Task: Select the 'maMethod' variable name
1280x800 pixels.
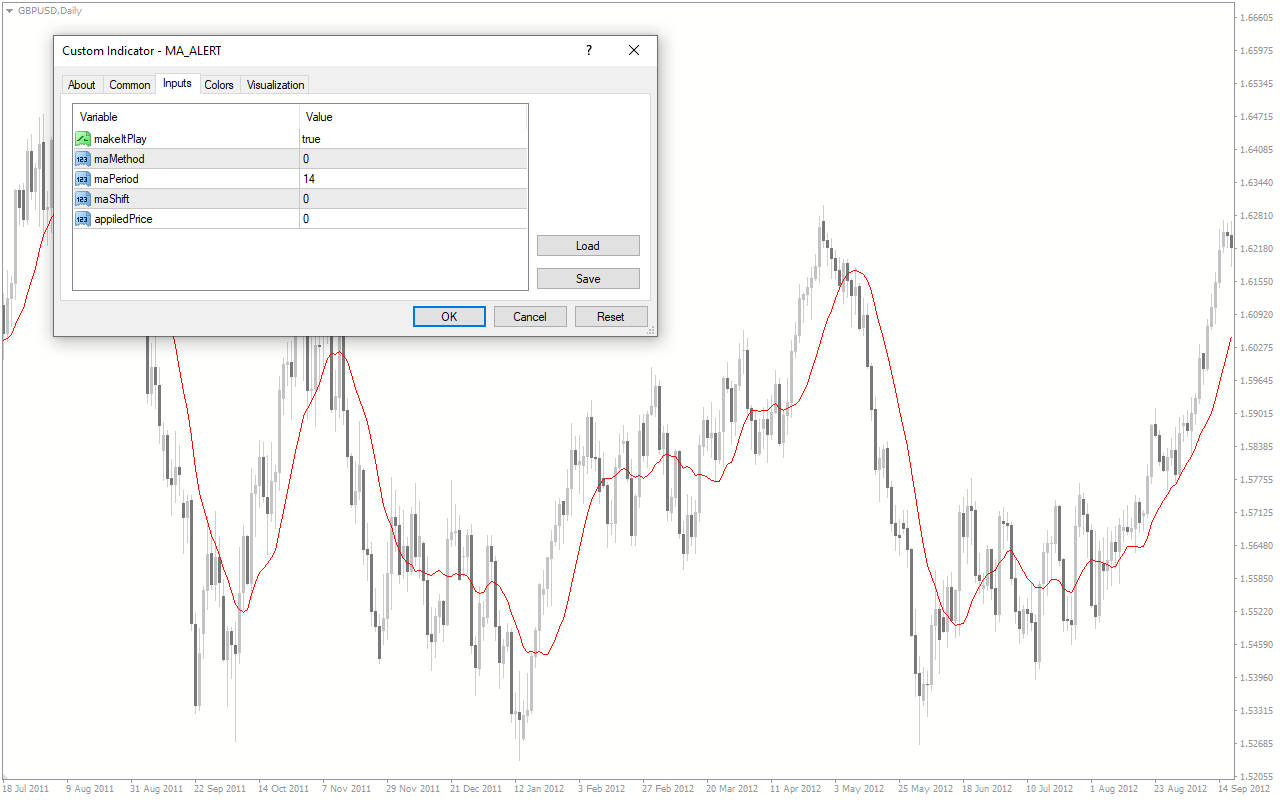Action: [119, 159]
